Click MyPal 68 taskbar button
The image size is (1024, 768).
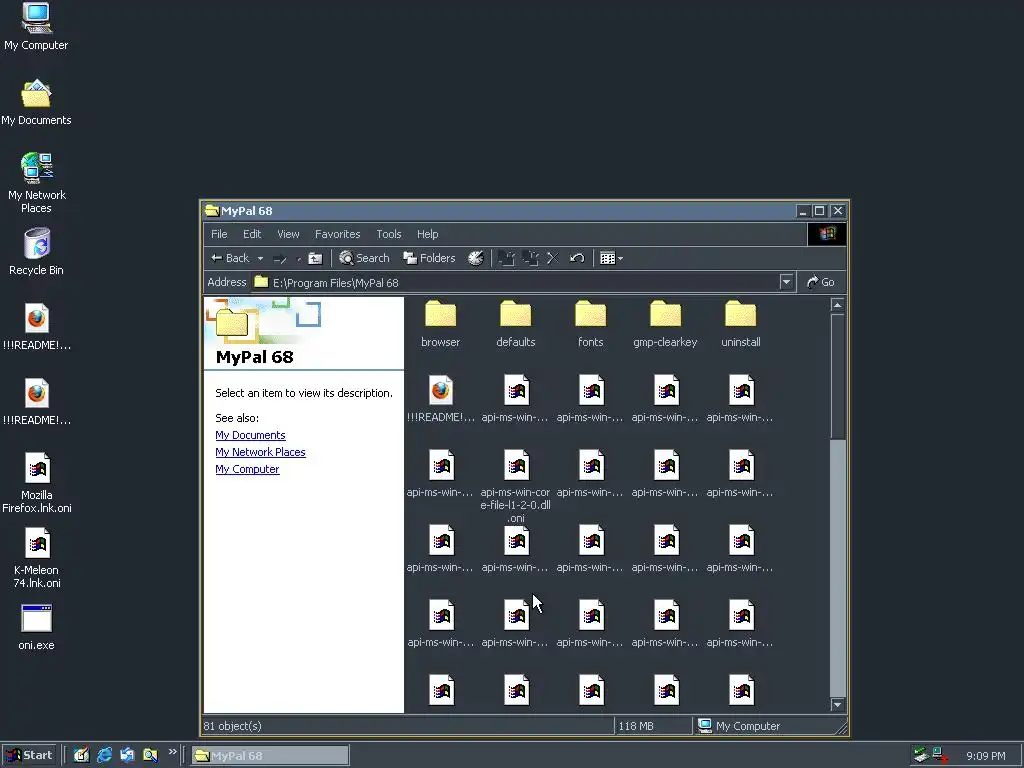(270, 756)
